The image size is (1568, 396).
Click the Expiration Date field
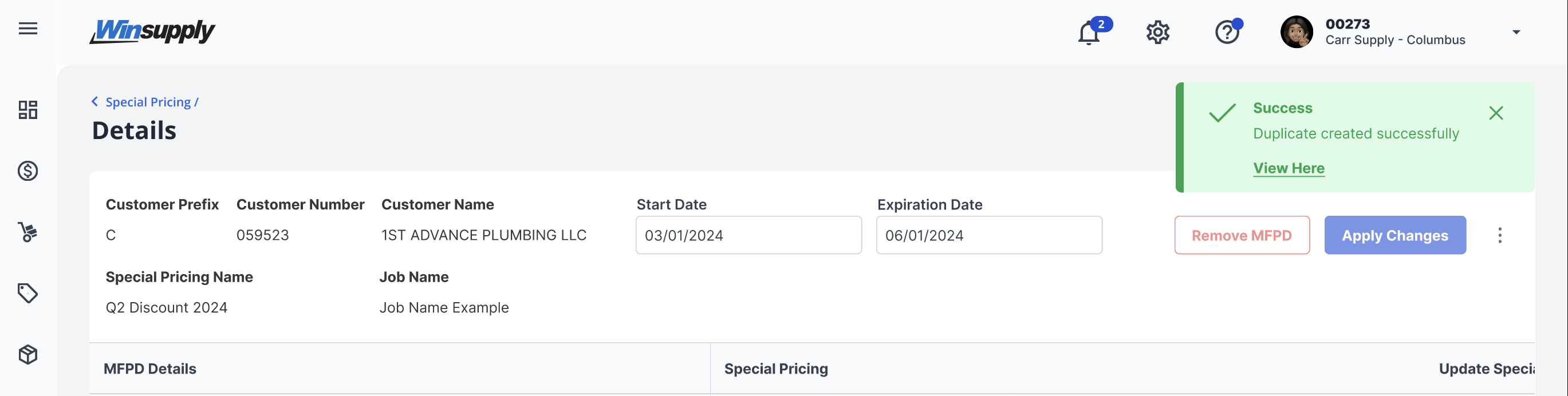[988, 235]
